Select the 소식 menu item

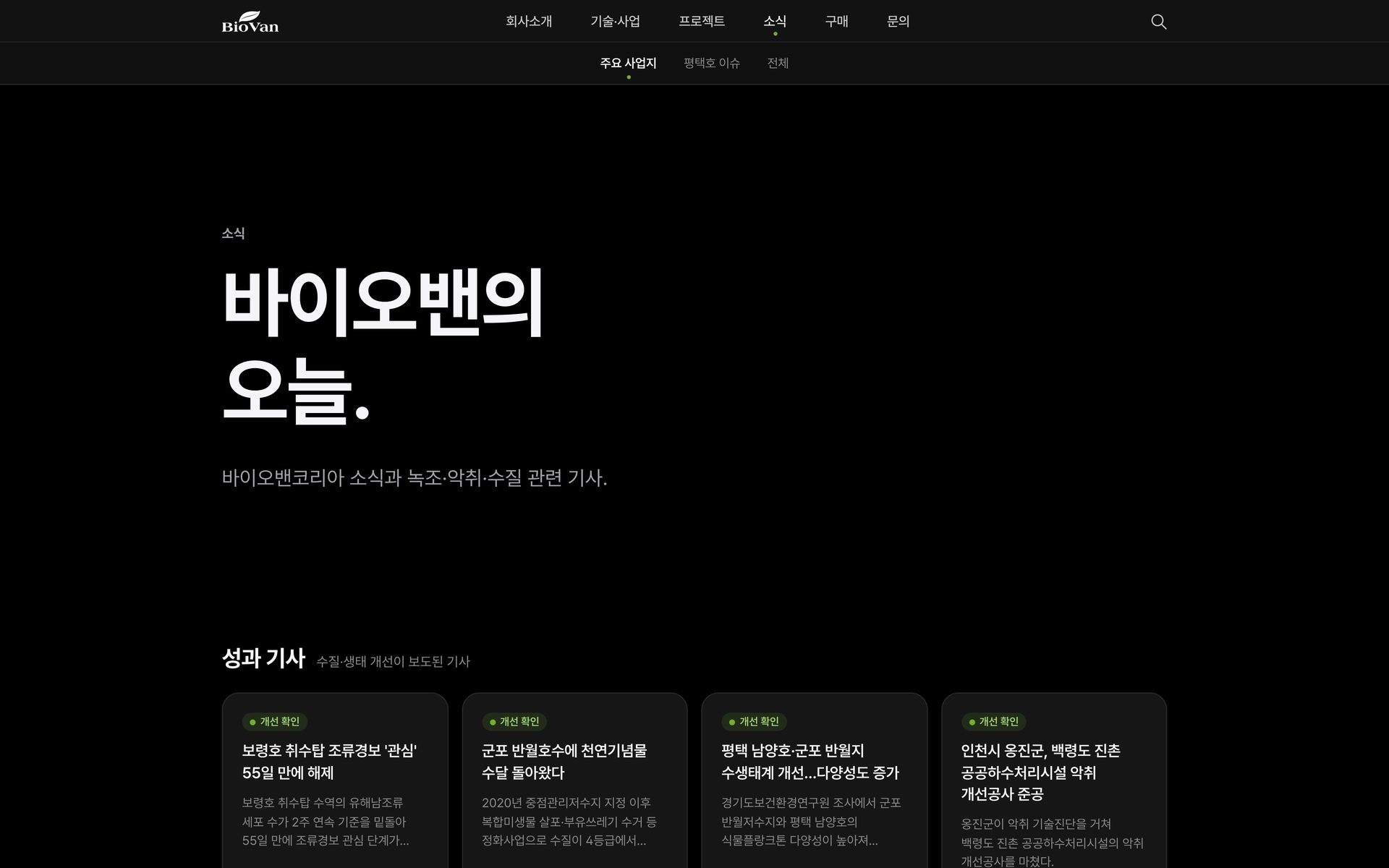point(775,22)
